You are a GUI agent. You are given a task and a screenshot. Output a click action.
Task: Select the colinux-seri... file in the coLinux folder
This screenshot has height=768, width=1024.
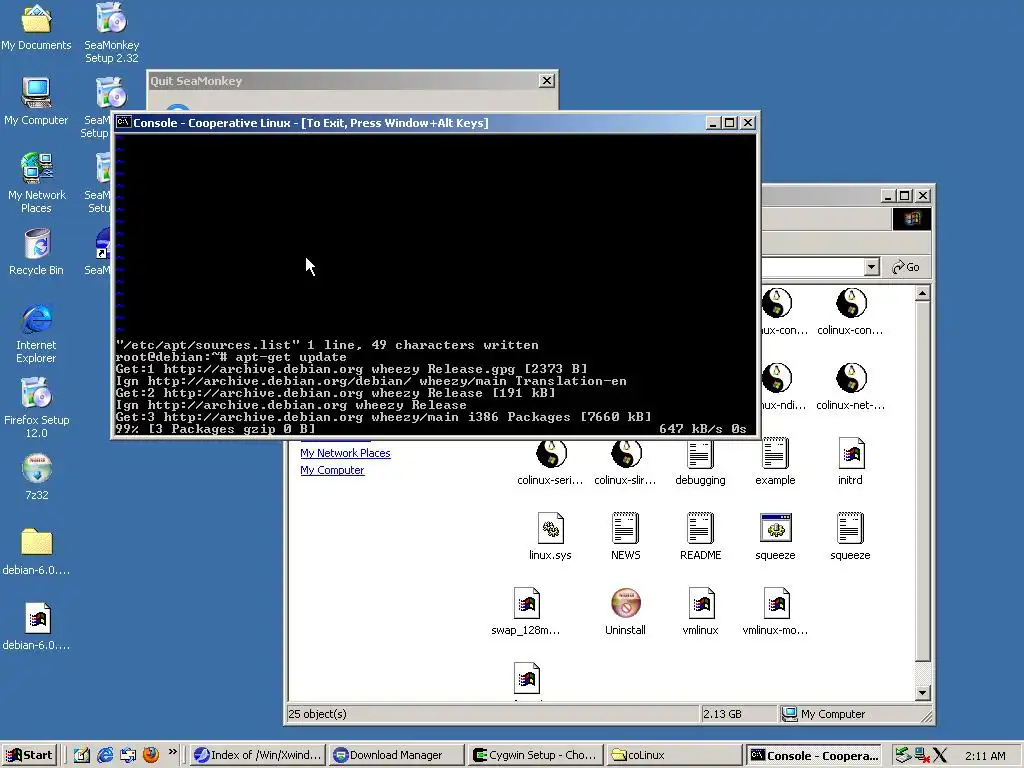[x=550, y=462]
